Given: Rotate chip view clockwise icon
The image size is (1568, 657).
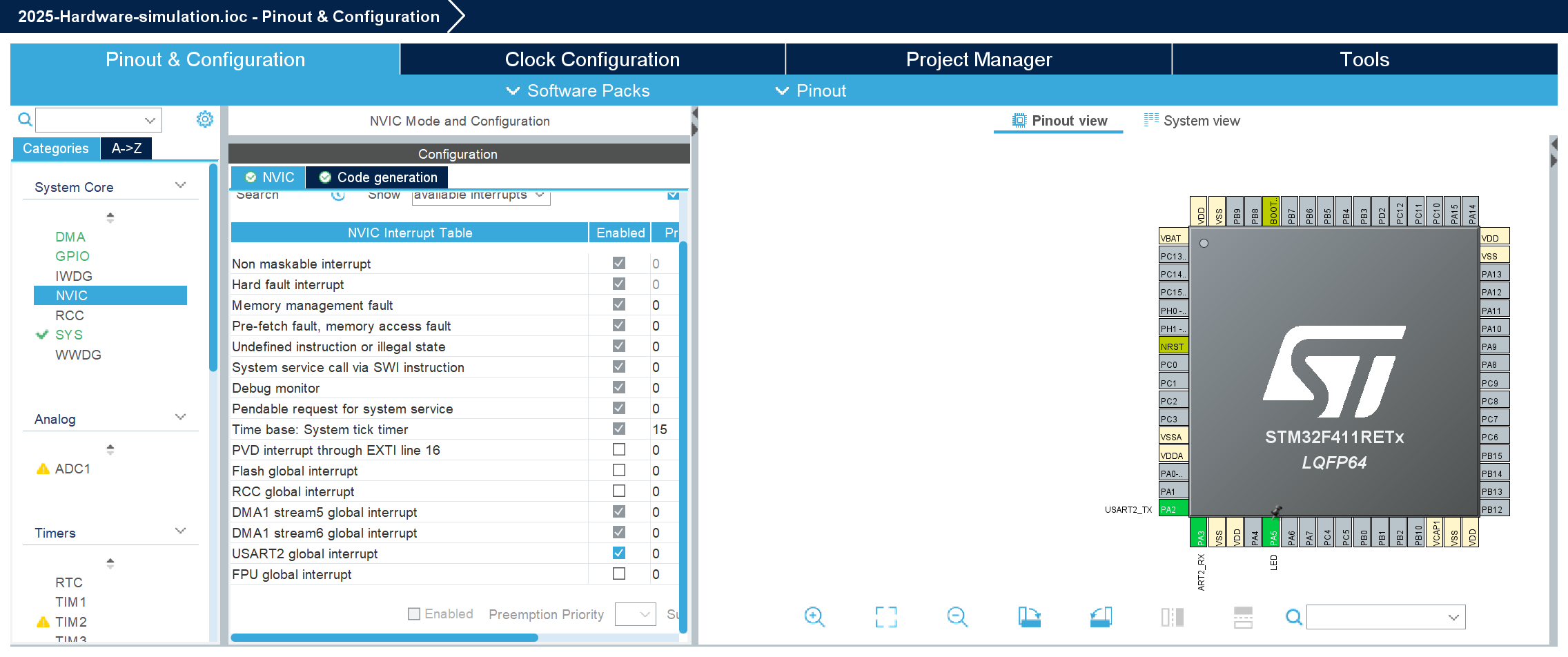Looking at the screenshot, I should (1029, 616).
